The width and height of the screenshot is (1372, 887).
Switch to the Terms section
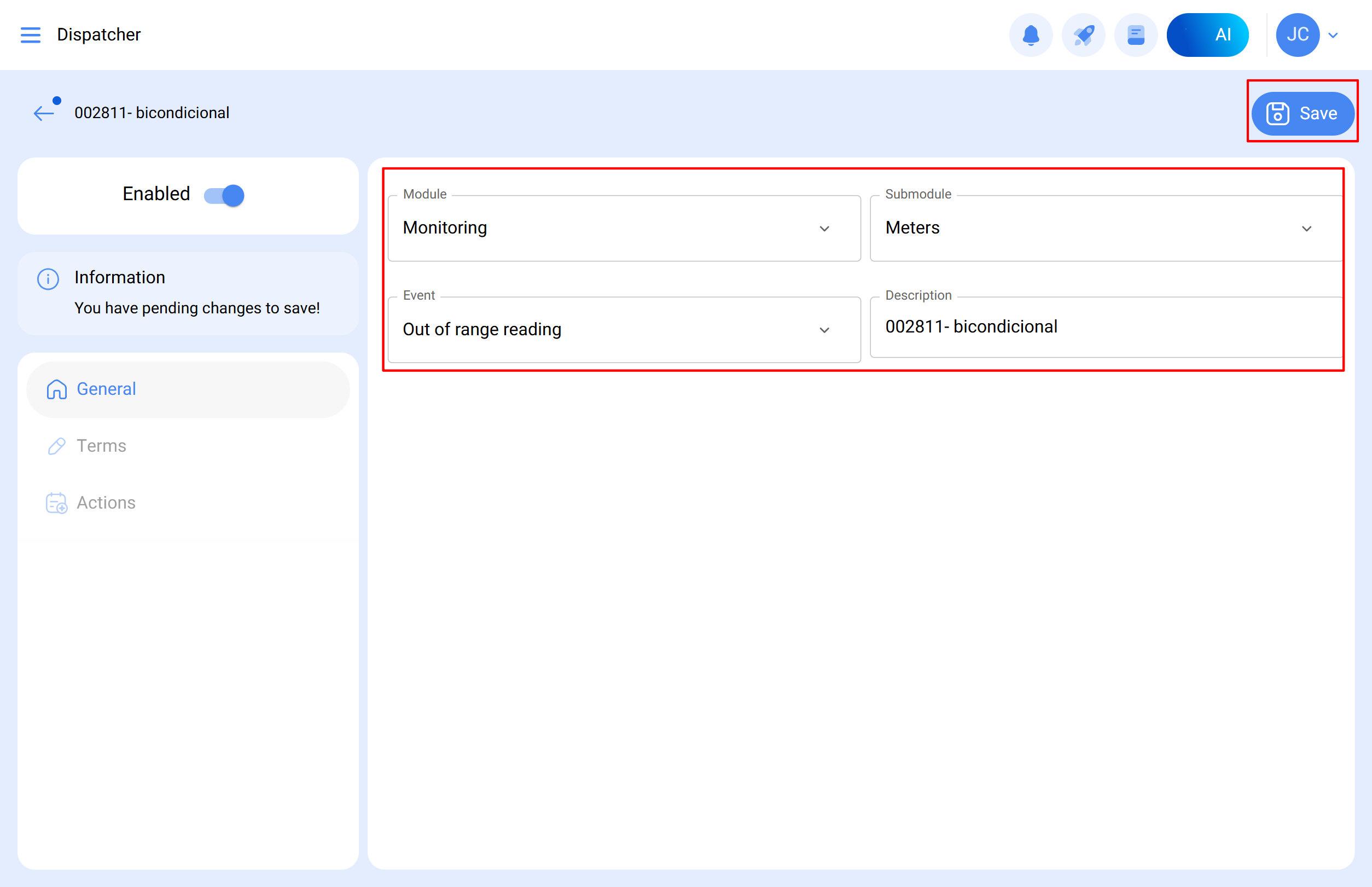tap(101, 446)
